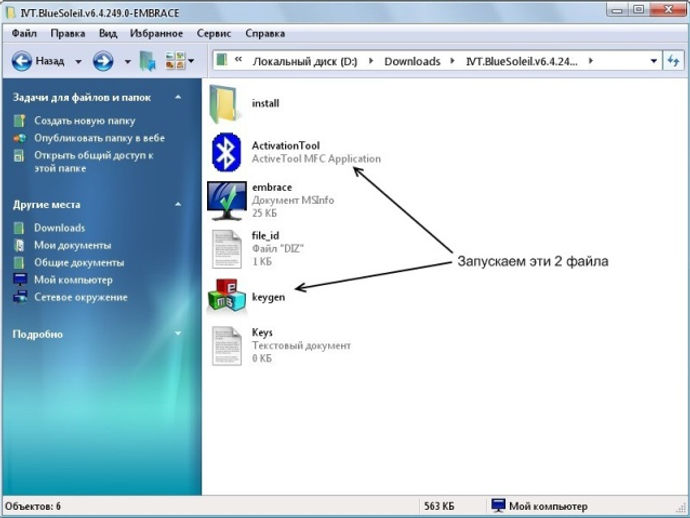
Task: Go to Downloads in Other Places
Action: [60, 228]
